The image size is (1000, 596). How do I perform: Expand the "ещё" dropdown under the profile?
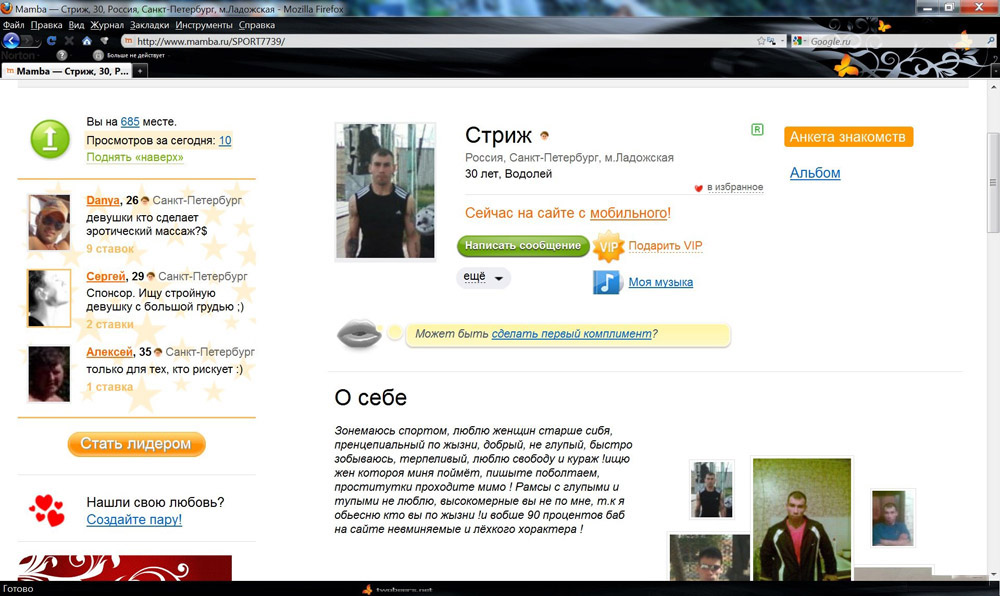tap(483, 277)
